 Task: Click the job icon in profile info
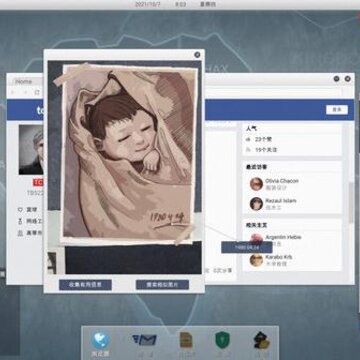click(x=20, y=221)
